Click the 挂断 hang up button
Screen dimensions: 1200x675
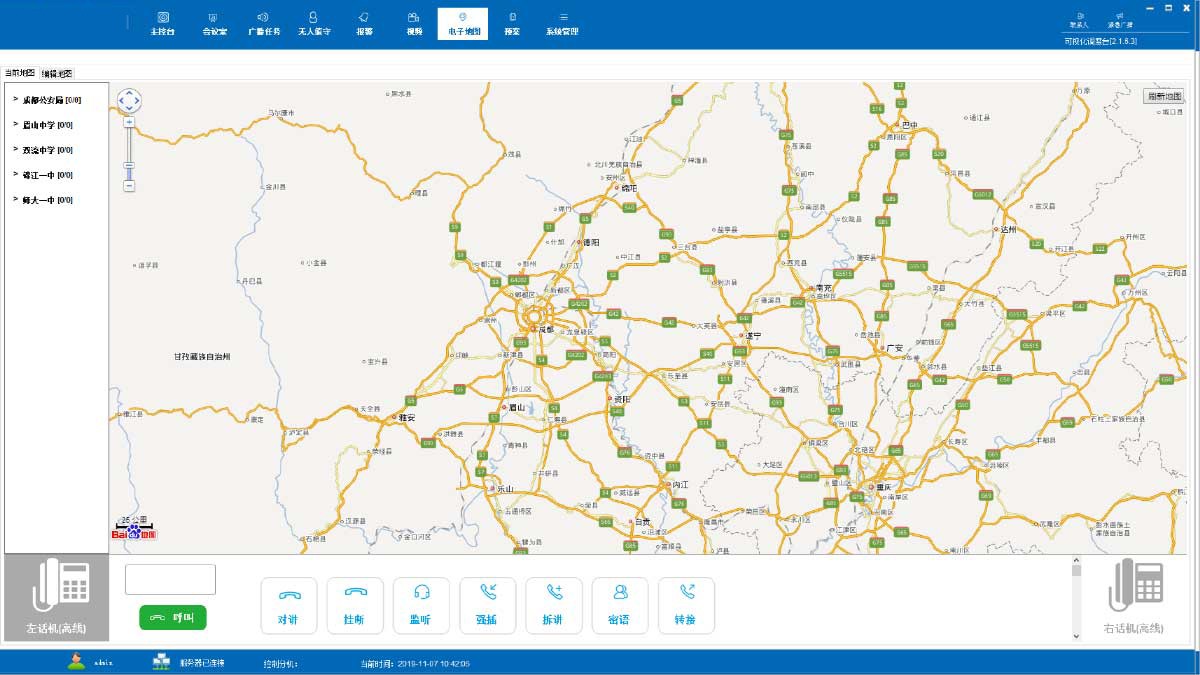click(x=354, y=605)
